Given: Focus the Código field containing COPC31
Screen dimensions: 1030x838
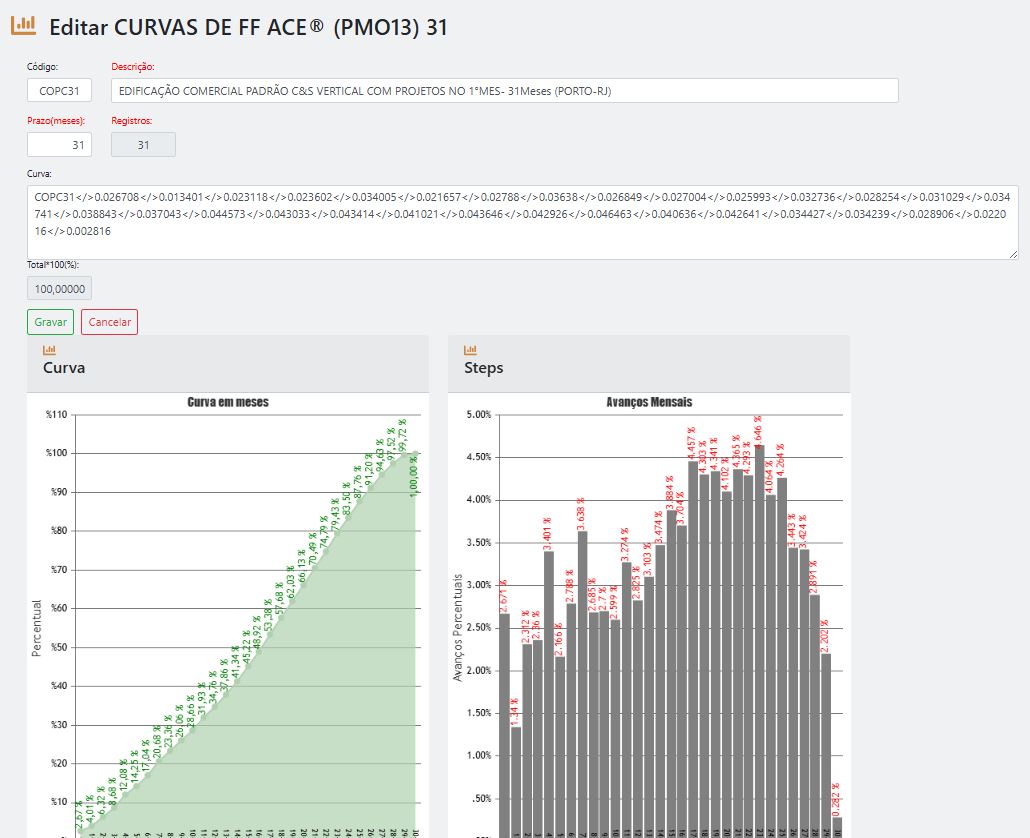Looking at the screenshot, I should point(59,90).
